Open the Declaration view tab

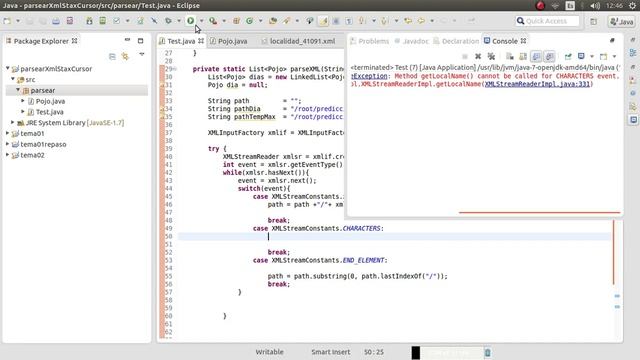coord(456,41)
